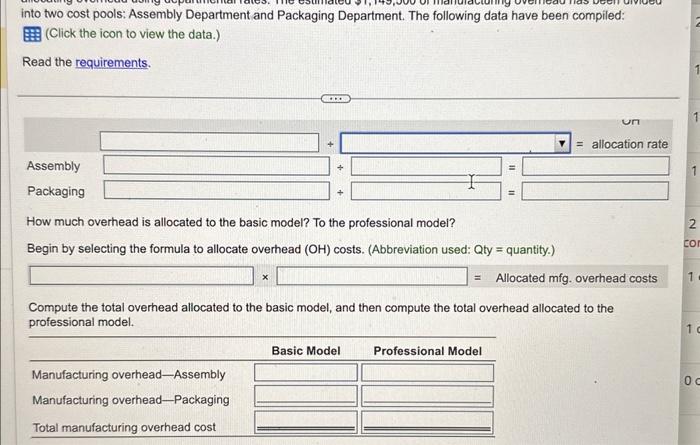The image size is (700, 445).
Task: Click 'Compute the total overhead allocated' instruction text
Action: (321, 315)
